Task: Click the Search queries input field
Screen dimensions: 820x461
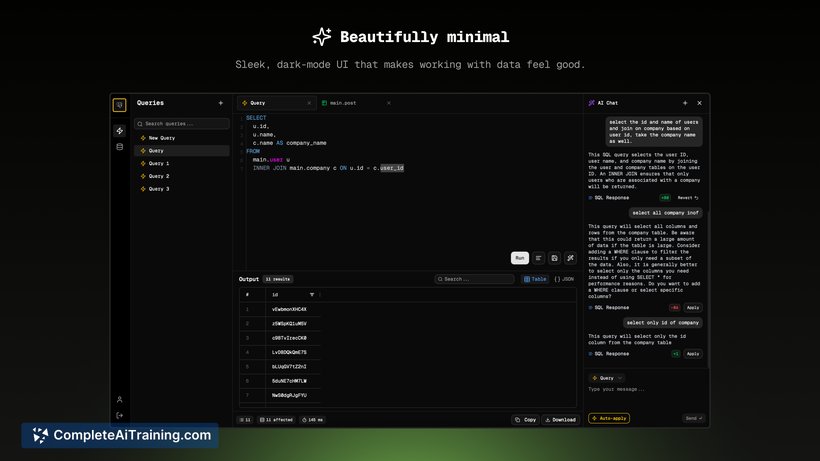Action: click(182, 124)
